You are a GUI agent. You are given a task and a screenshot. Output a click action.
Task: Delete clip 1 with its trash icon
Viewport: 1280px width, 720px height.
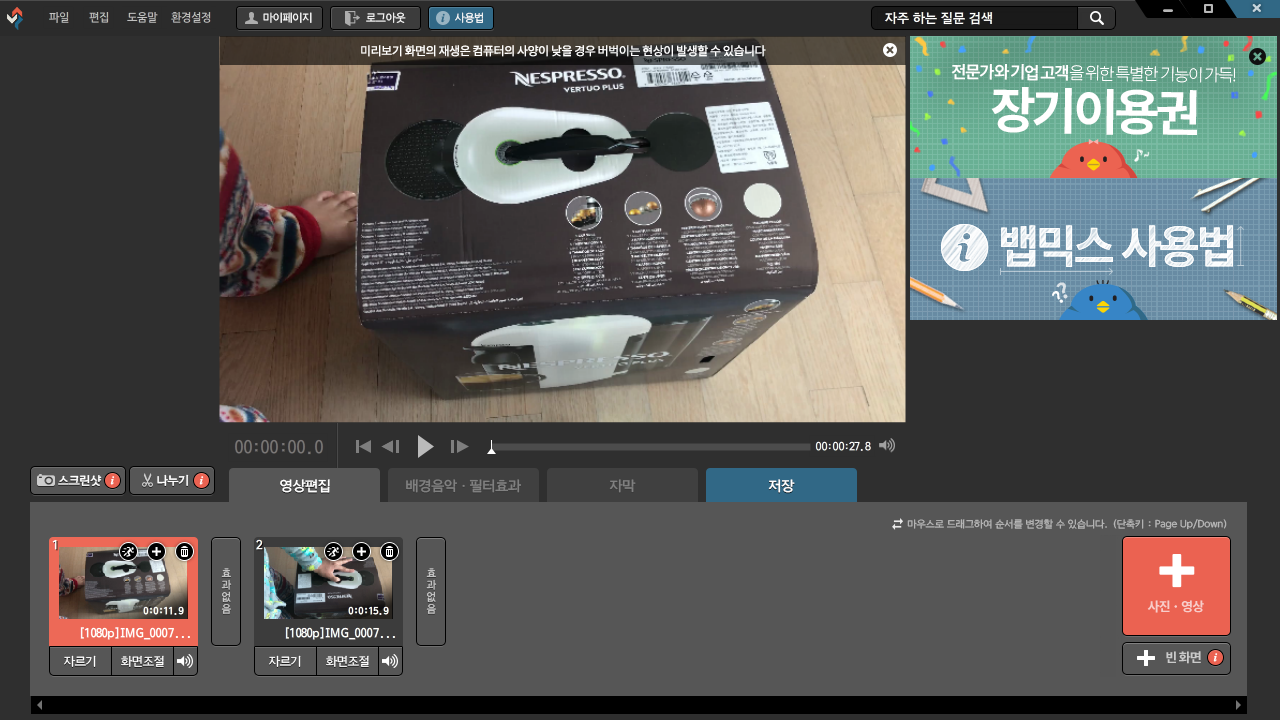tap(184, 551)
